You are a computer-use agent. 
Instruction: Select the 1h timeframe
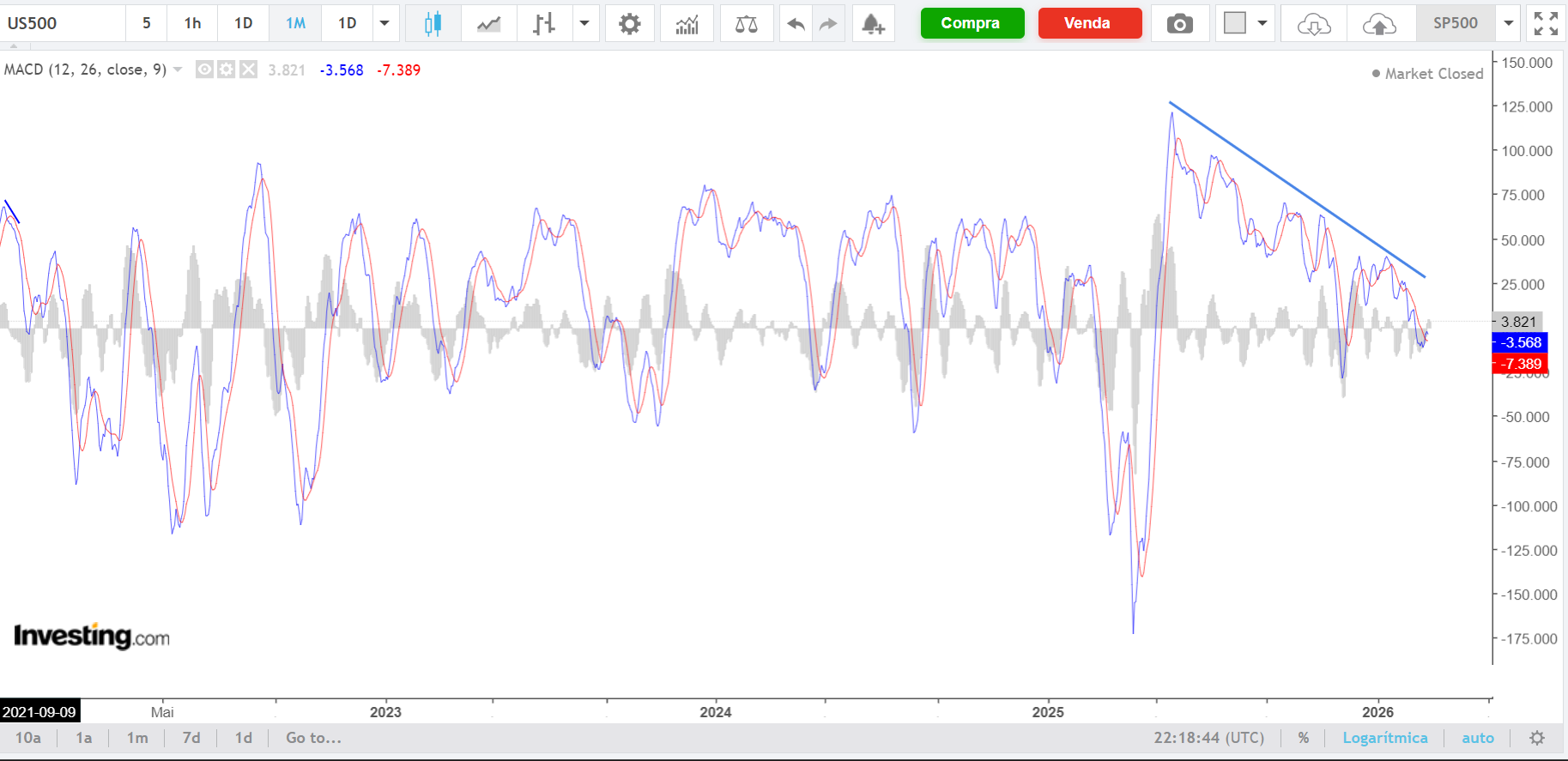tap(192, 23)
